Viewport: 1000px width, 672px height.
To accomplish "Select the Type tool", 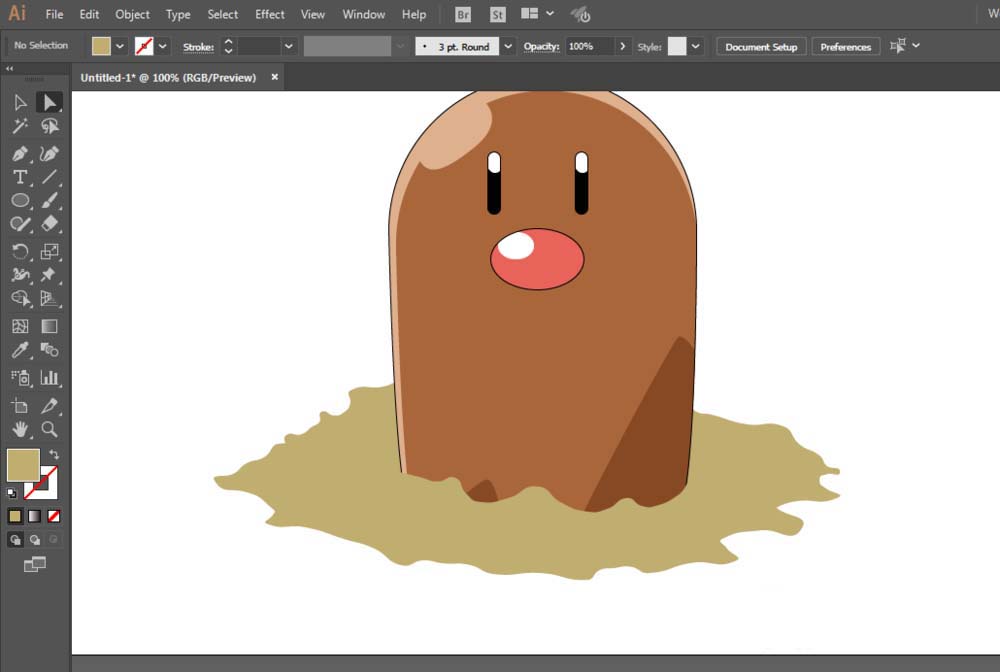I will pos(20,177).
